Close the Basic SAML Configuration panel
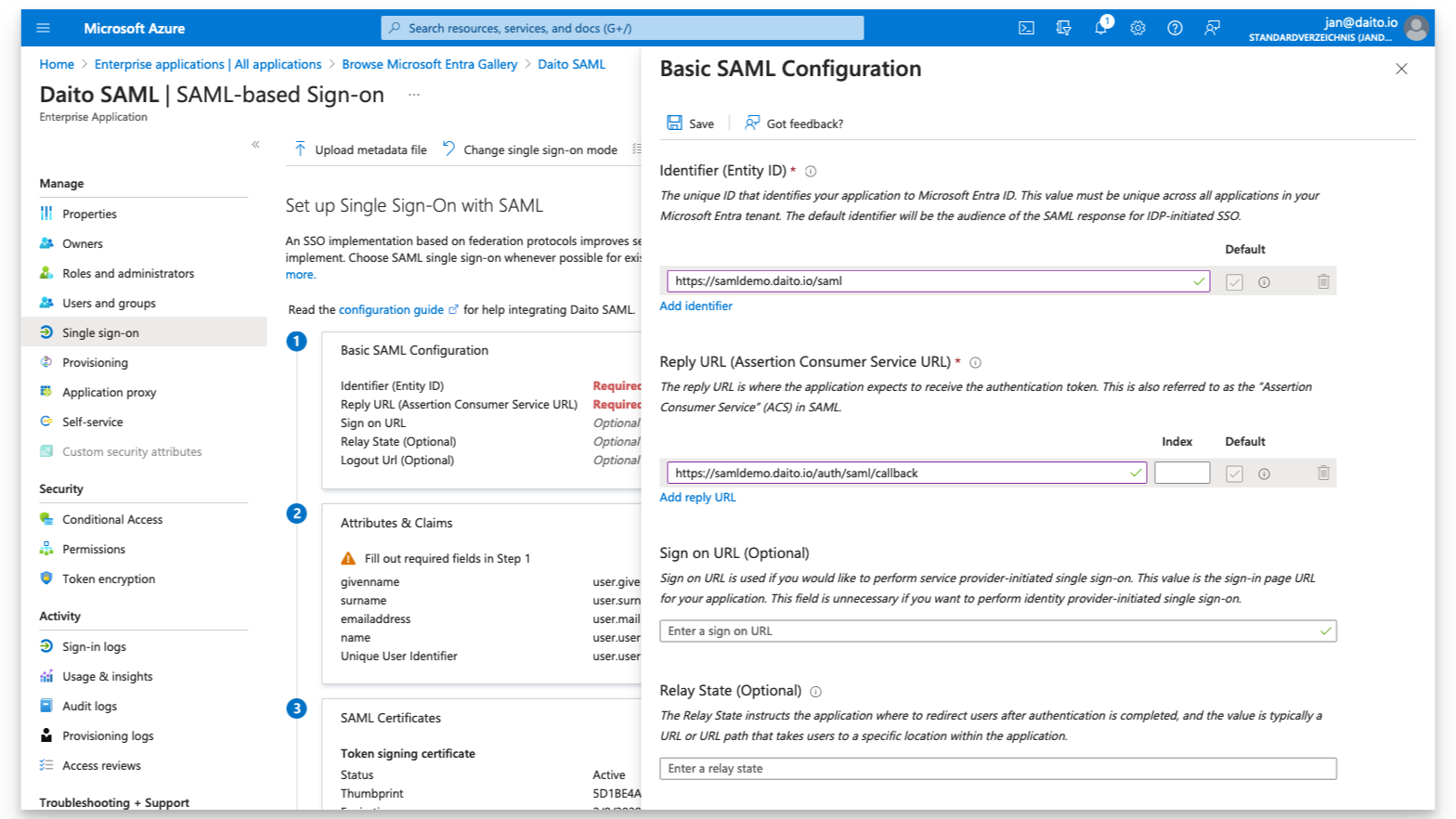1456x819 pixels. (x=1401, y=69)
